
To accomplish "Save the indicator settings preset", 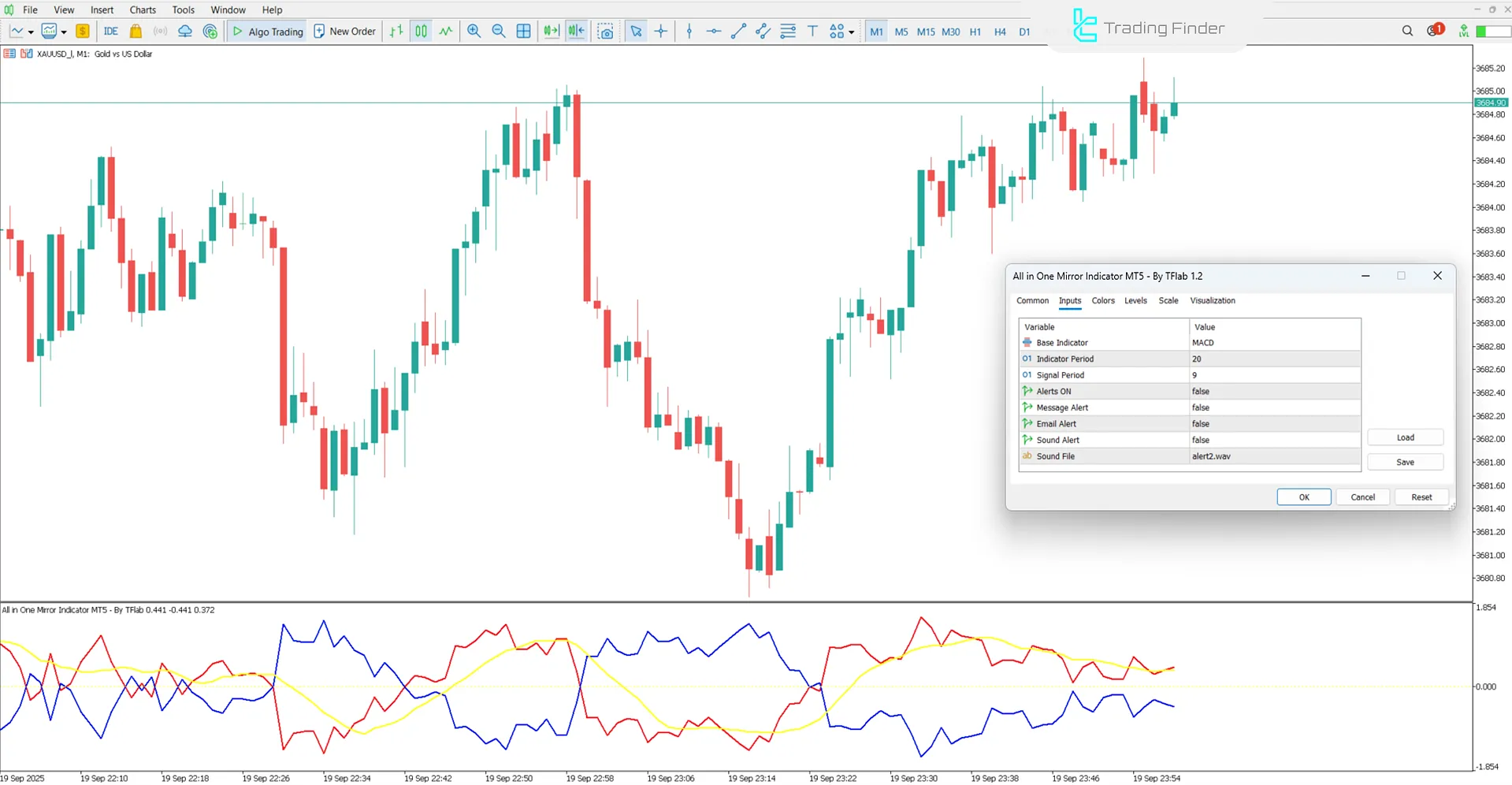I will (1405, 462).
